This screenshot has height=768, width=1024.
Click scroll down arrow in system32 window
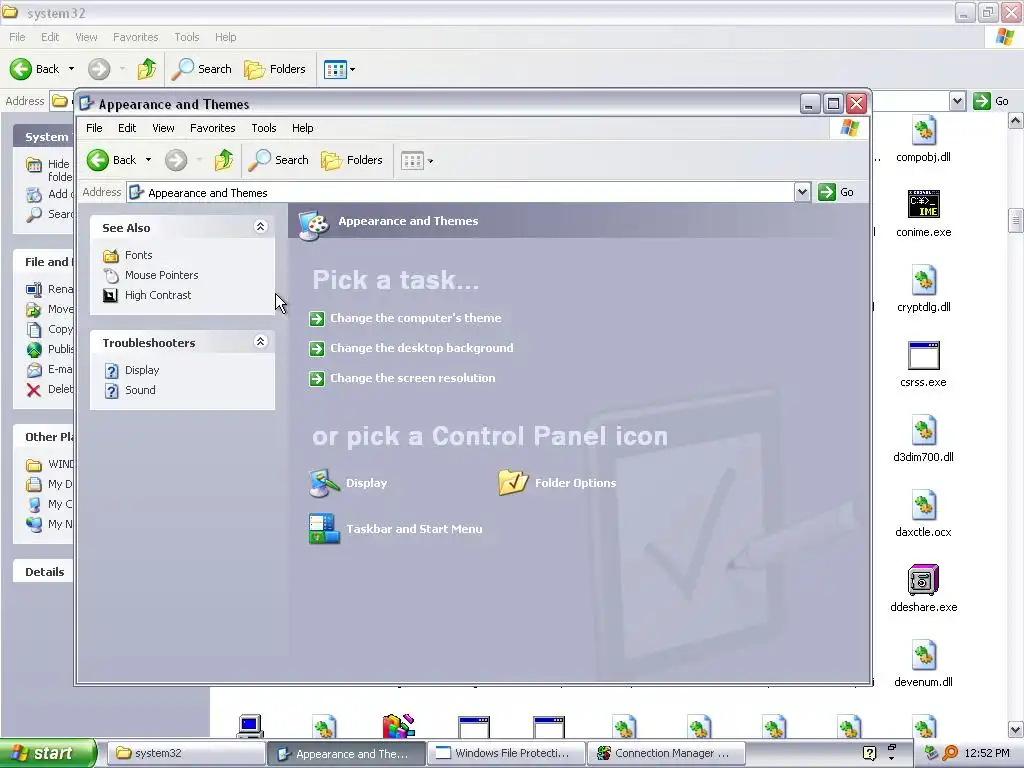tap(1016, 729)
